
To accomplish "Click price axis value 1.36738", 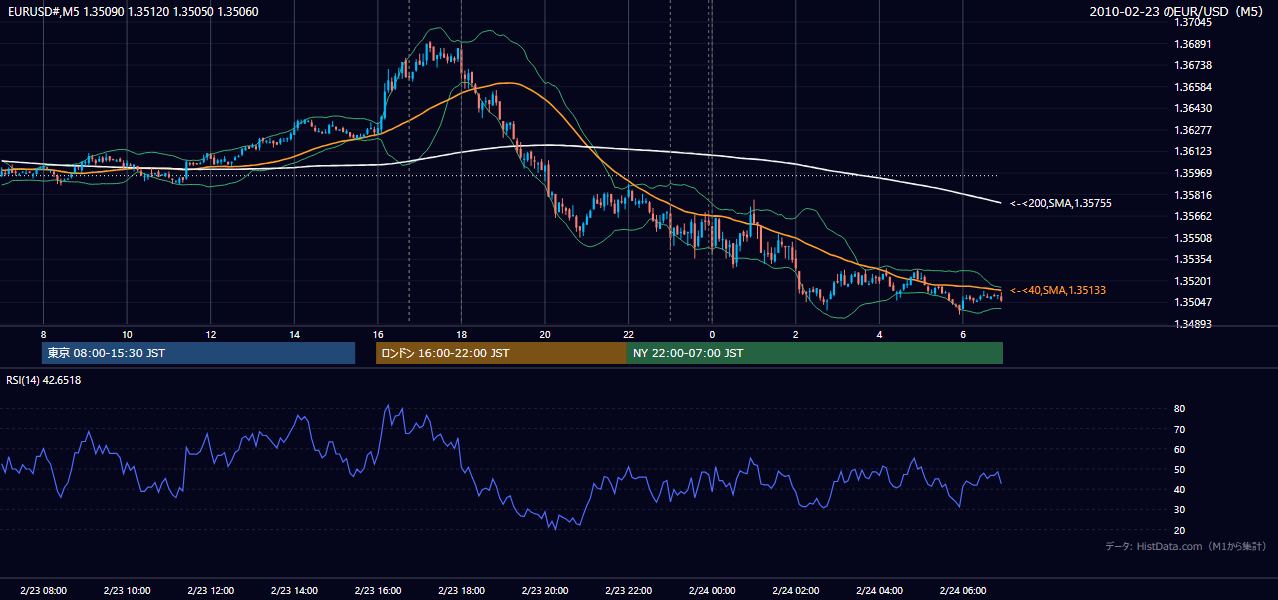I will [1194, 65].
